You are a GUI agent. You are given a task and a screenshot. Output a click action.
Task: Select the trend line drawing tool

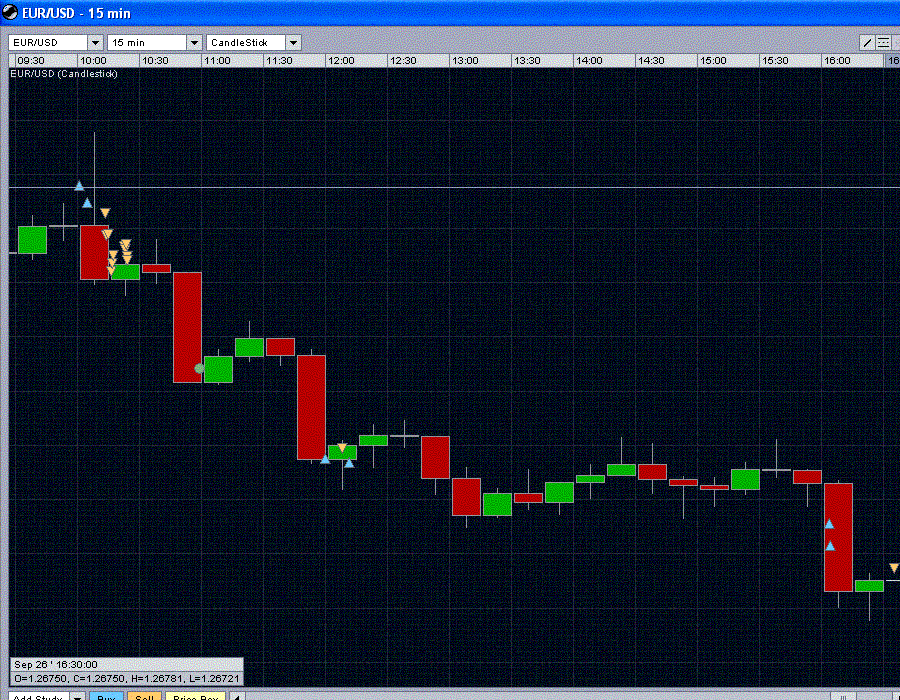coord(867,43)
